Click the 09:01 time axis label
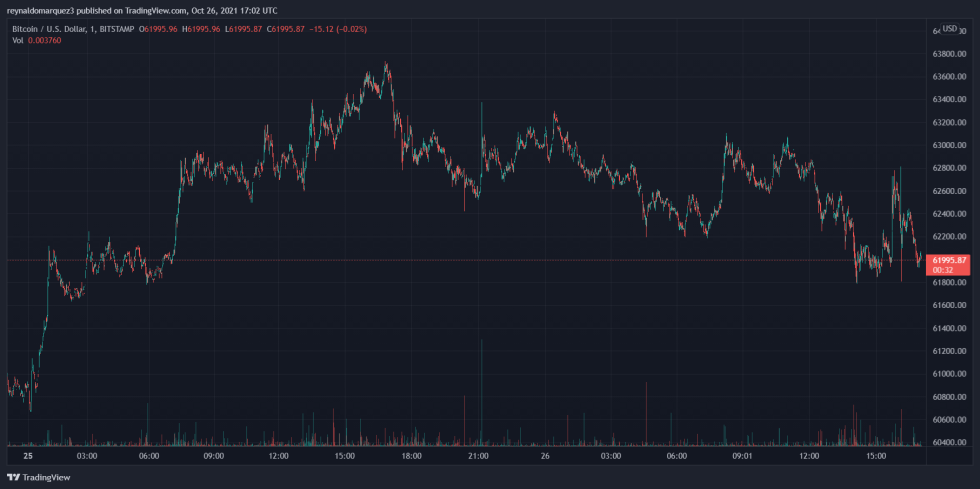The width and height of the screenshot is (980, 489). tap(742, 456)
